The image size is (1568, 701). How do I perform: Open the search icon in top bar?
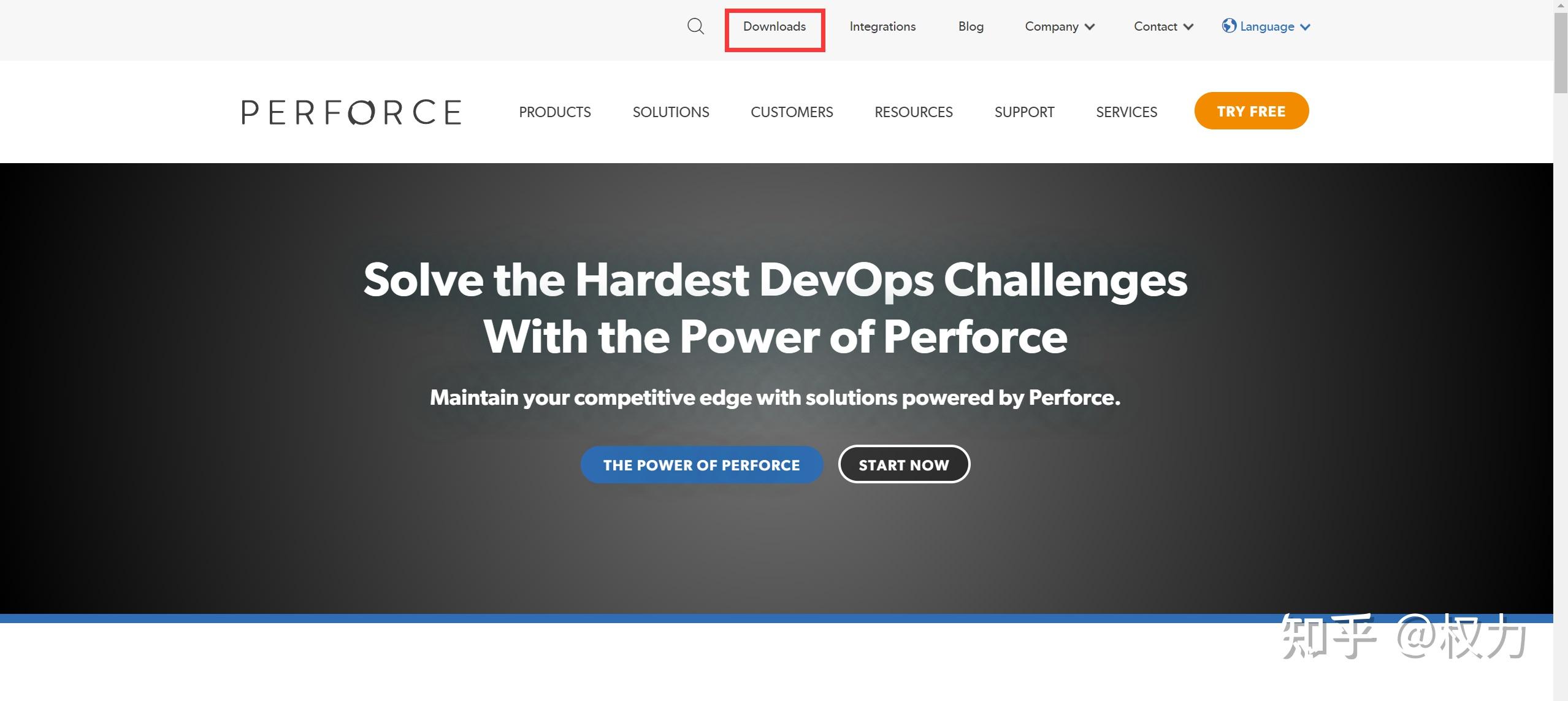[x=695, y=26]
